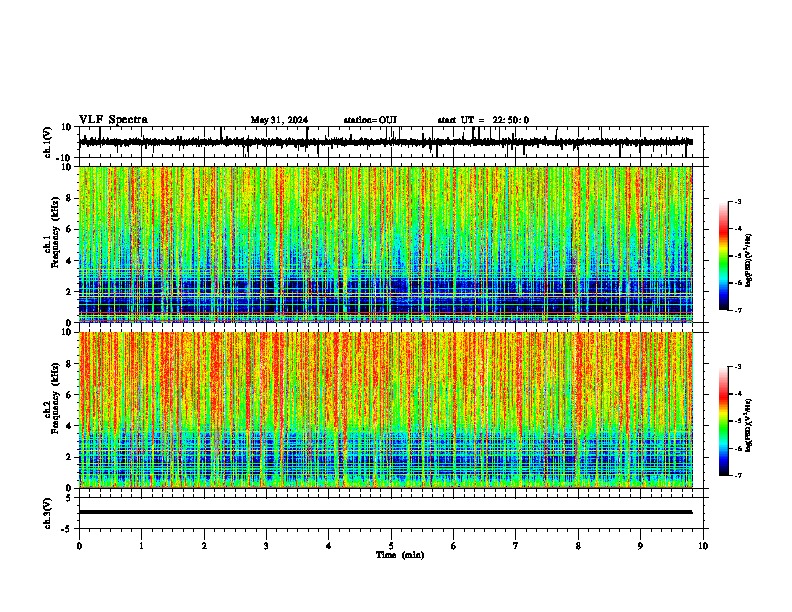The height and width of the screenshot is (612, 792).
Task: Click the '10' tick ending the Time axis
Action: click(x=703, y=546)
